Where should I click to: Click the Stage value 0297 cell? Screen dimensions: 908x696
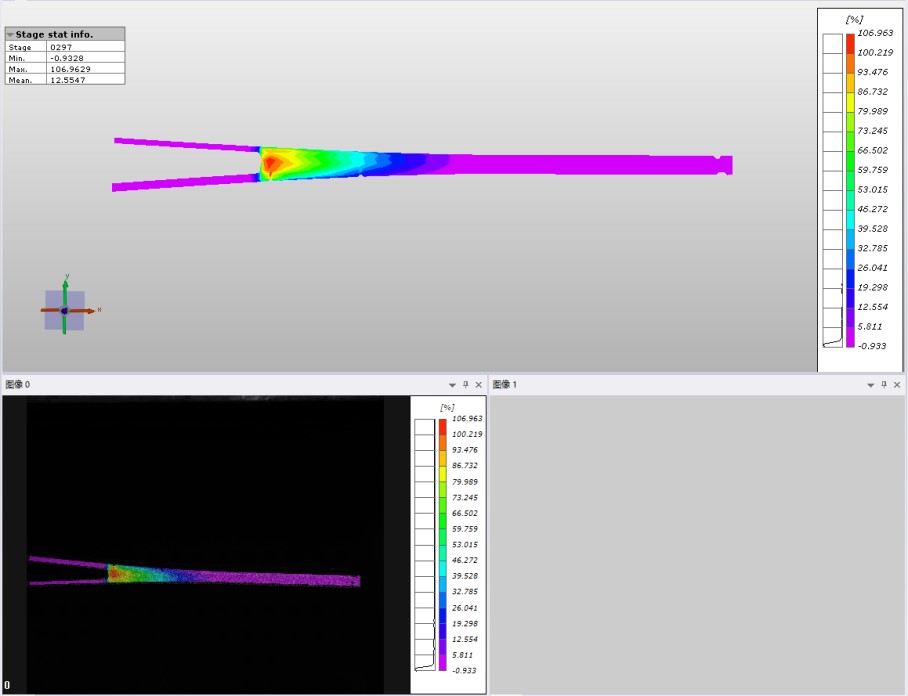[x=85, y=47]
